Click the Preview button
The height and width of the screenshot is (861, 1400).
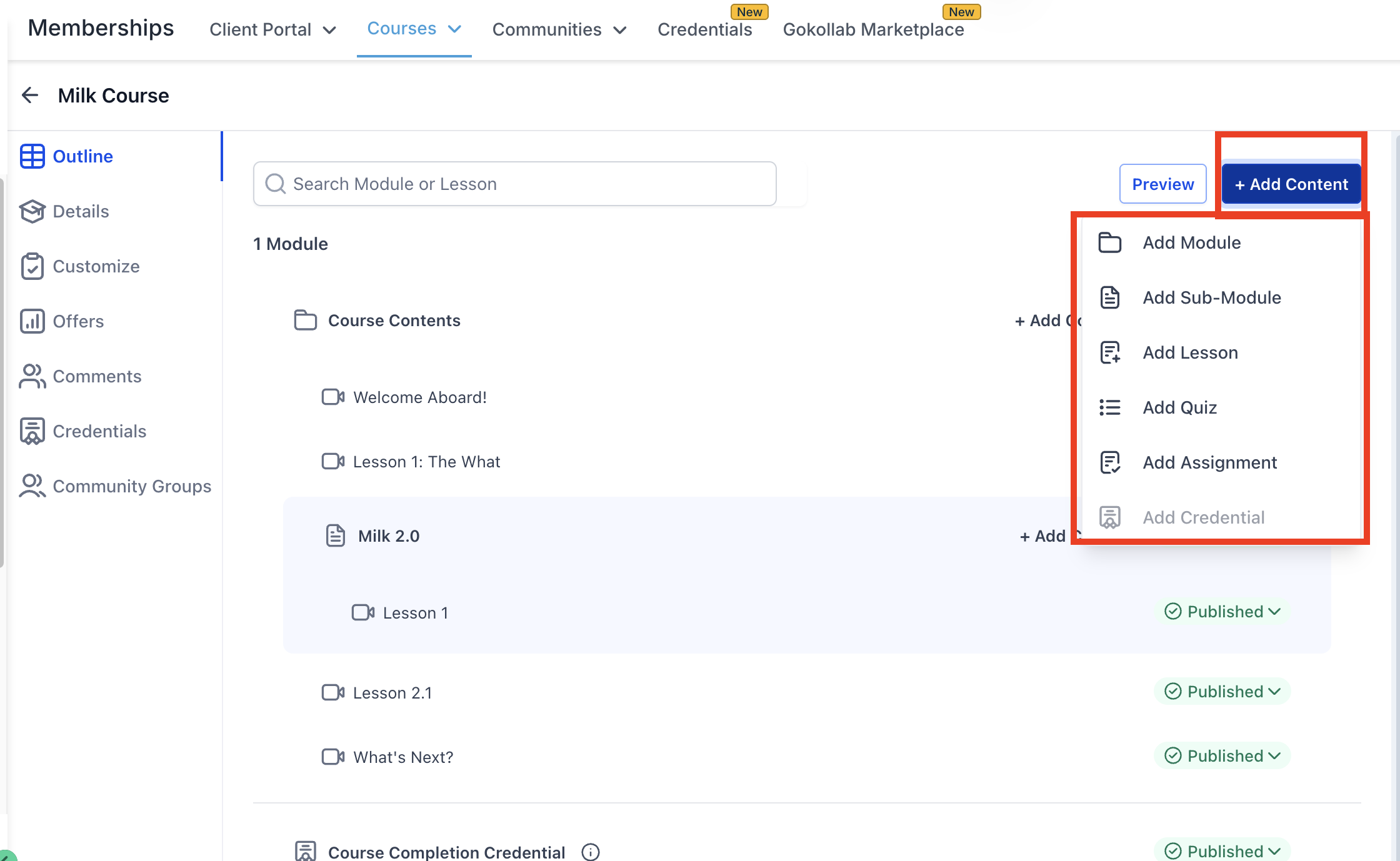(1162, 184)
